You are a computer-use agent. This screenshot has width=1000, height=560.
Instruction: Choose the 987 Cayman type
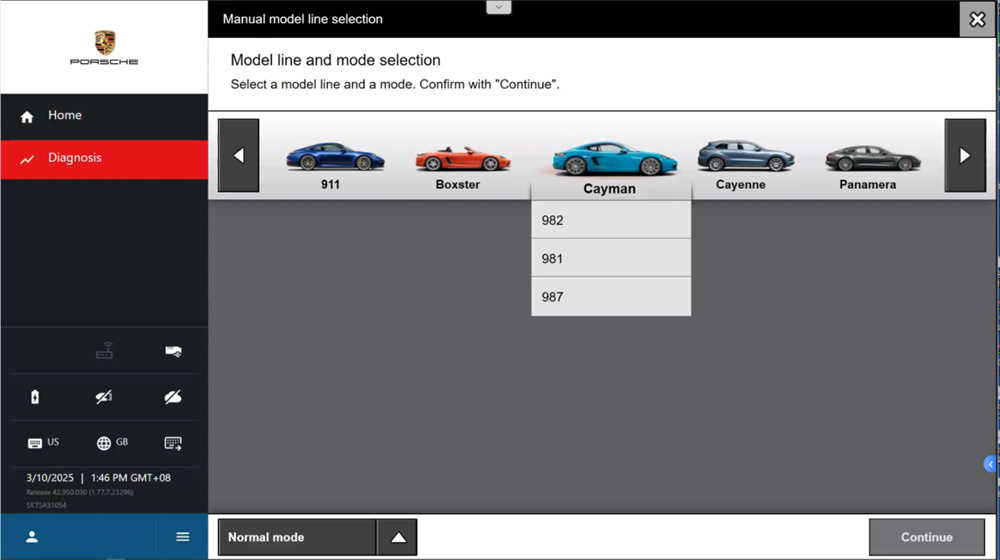click(610, 297)
